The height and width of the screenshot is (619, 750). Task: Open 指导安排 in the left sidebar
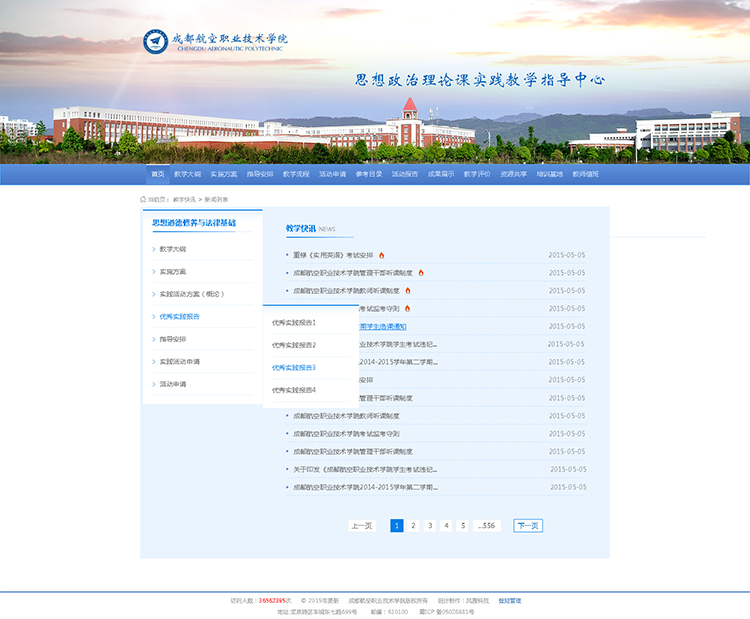pos(173,339)
